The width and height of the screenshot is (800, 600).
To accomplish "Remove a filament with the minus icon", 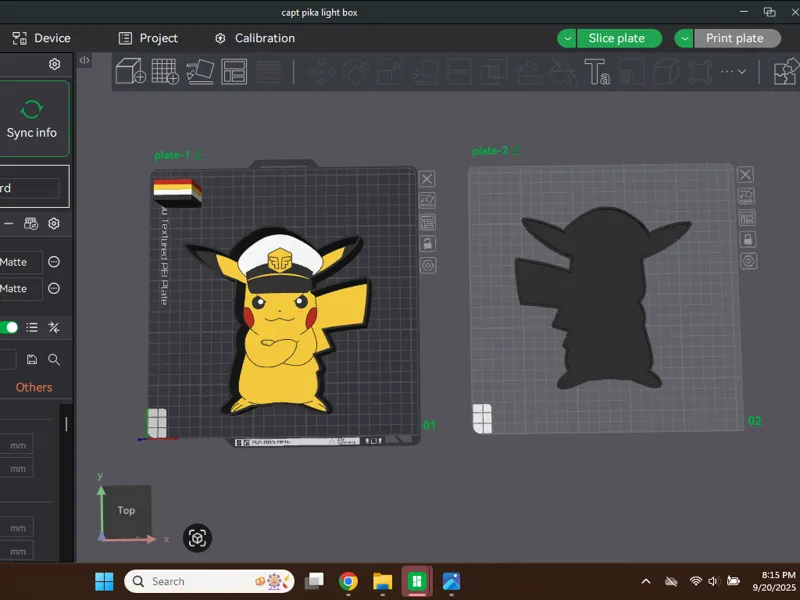I will pos(8,223).
